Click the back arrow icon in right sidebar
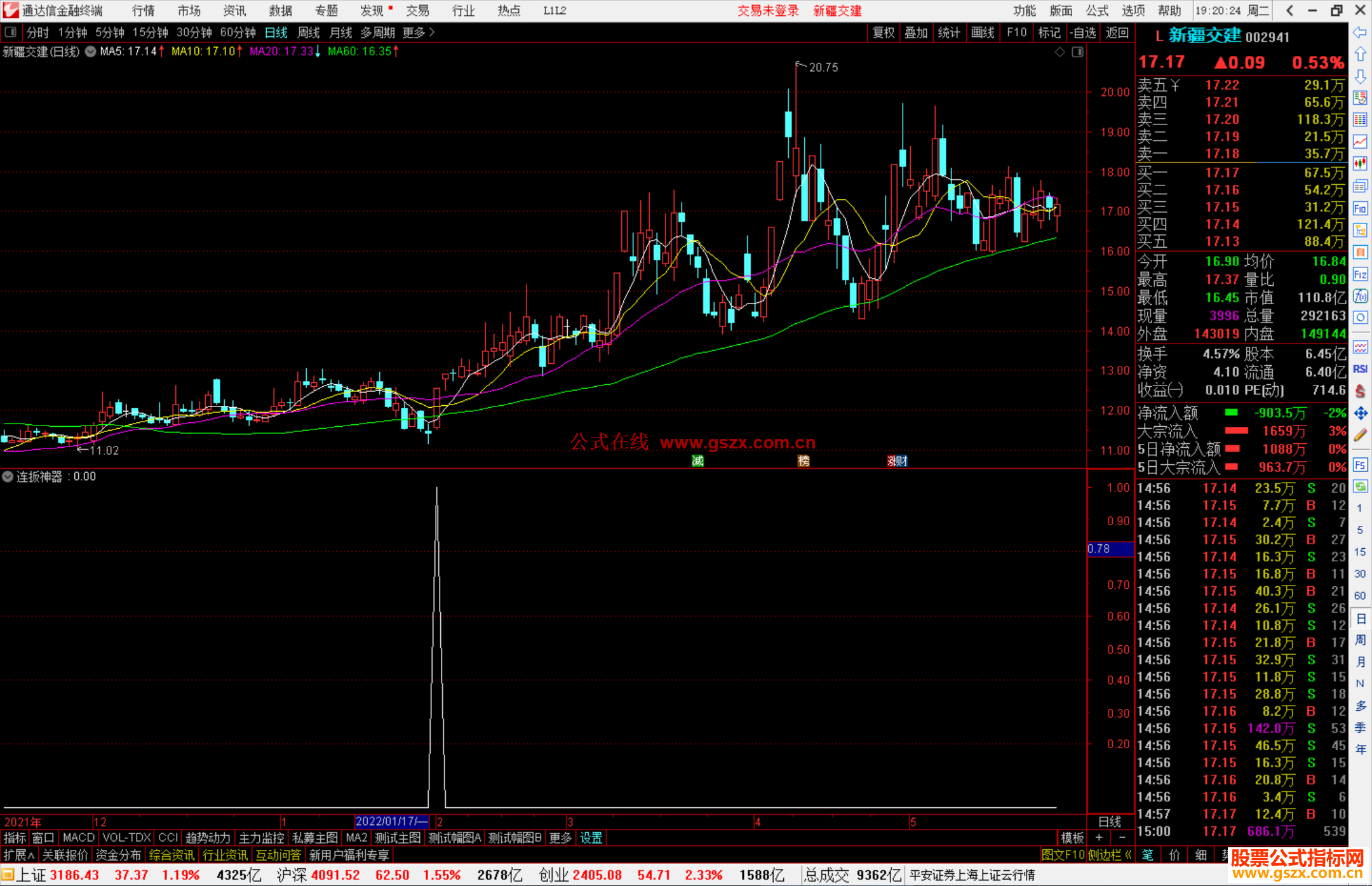The height and width of the screenshot is (886, 1372). [x=1360, y=32]
